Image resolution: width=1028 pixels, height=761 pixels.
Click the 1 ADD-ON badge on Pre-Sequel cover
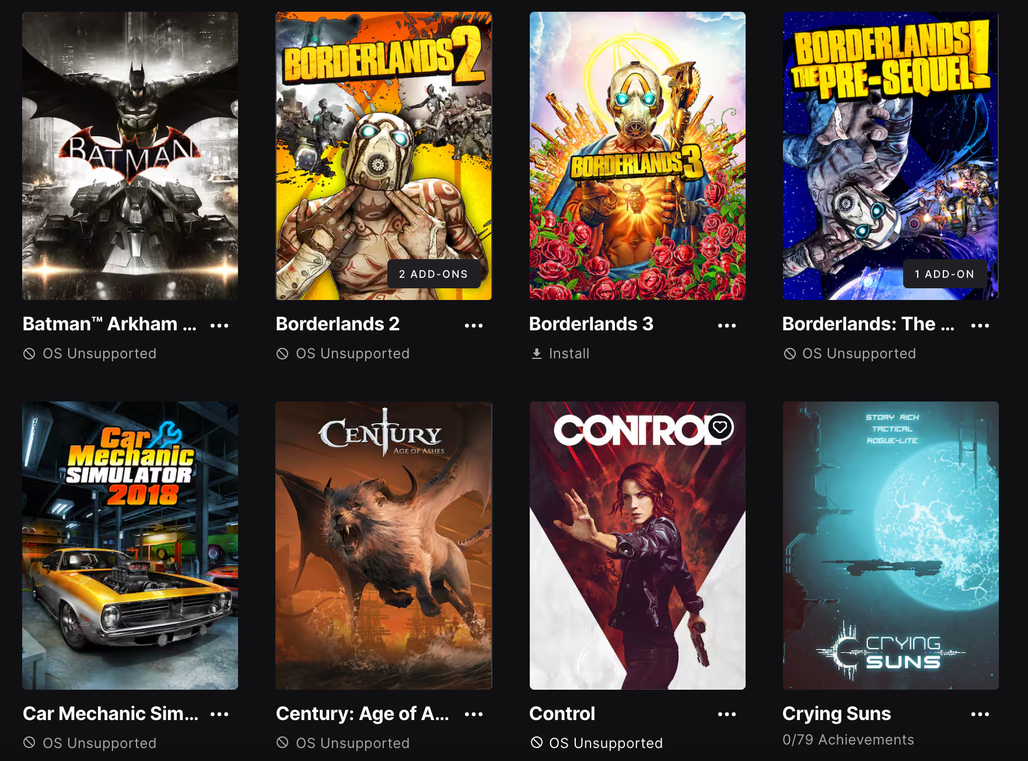coord(945,274)
